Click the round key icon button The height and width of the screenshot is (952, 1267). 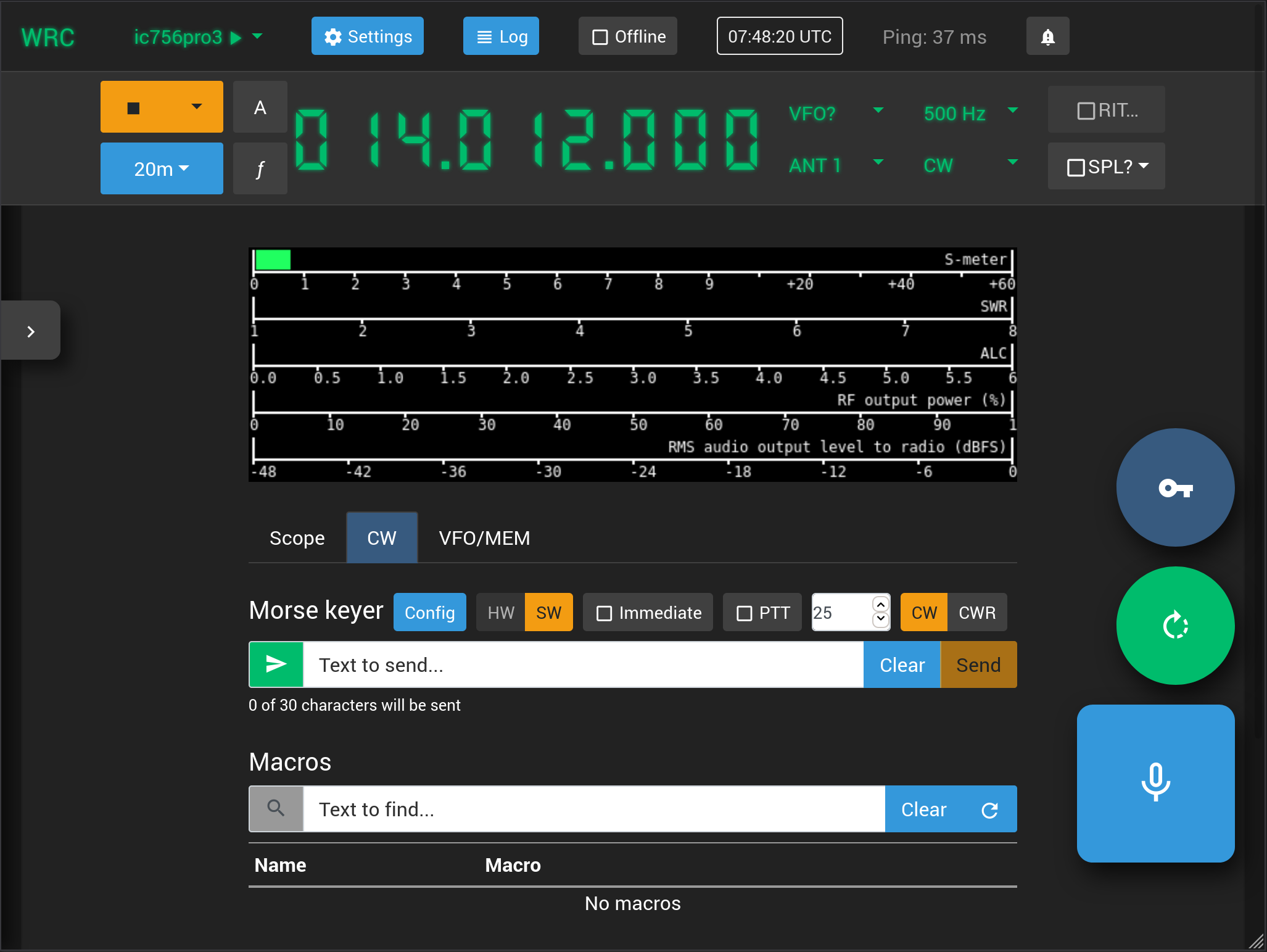[1175, 488]
